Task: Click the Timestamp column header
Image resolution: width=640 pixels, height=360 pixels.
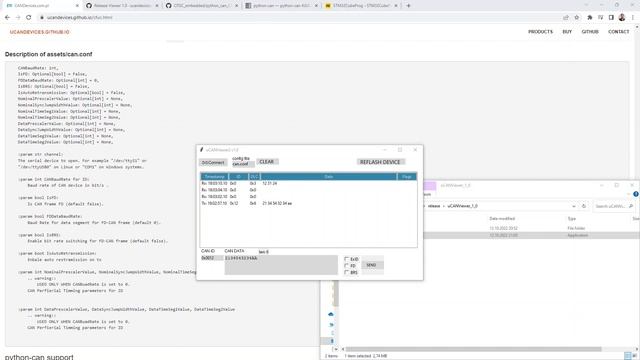Action: click(x=214, y=177)
